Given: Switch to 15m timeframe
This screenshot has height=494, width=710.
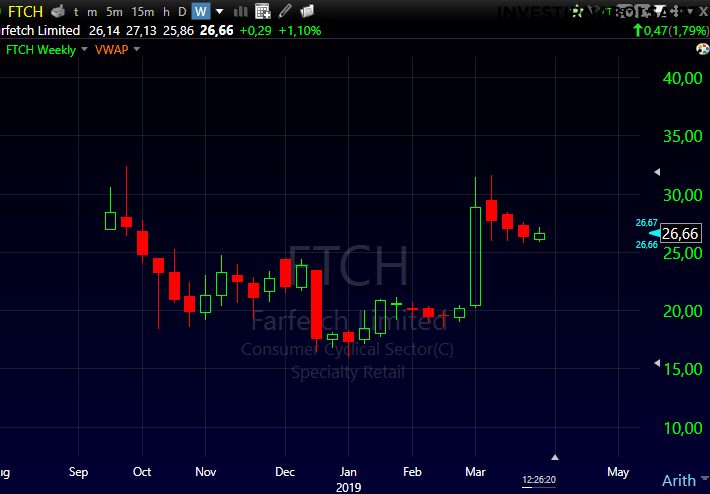Looking at the screenshot, I should pos(143,12).
